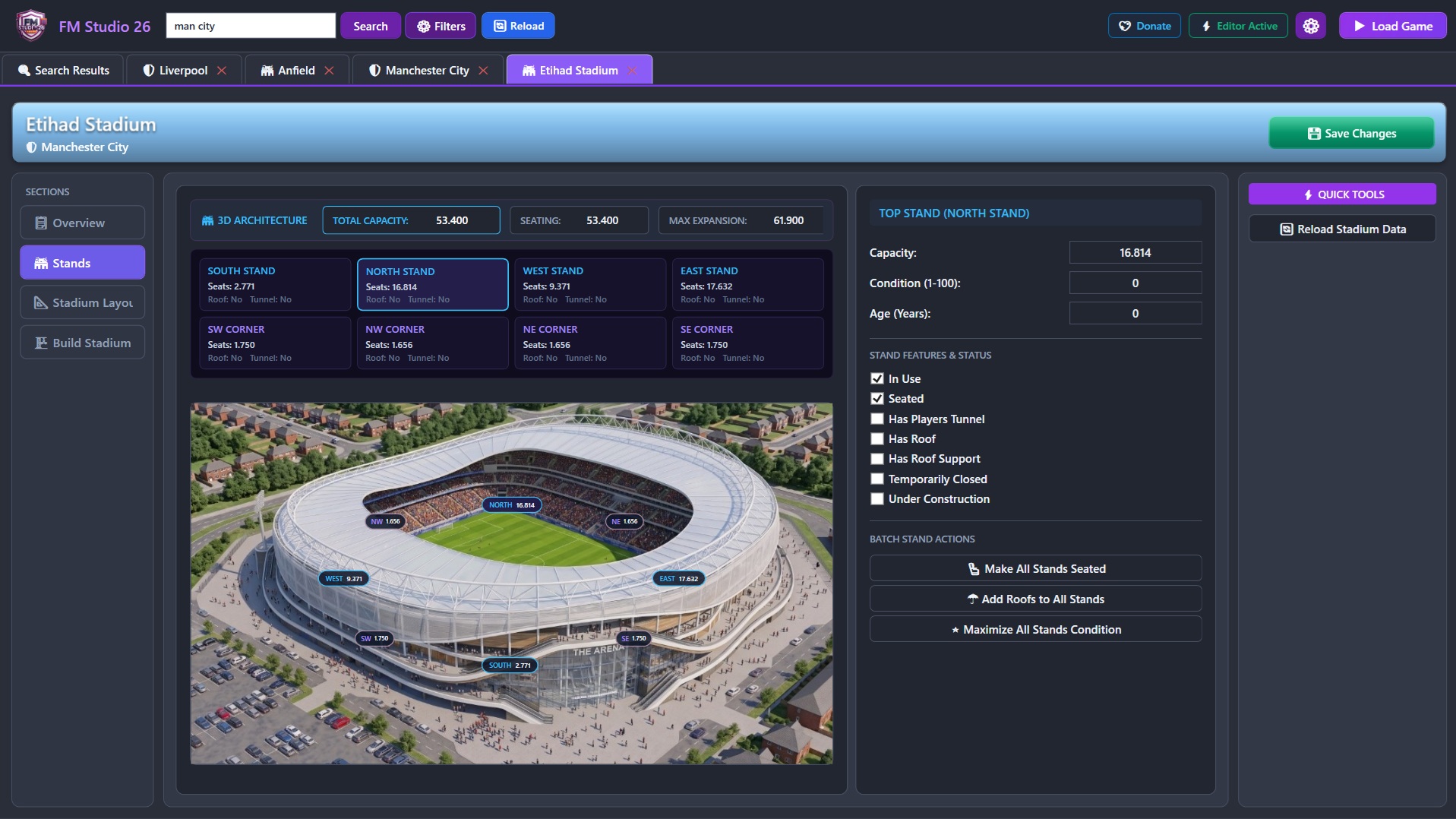Screen dimensions: 1456x819
Task: Select the NW 1.656 marker on stadium image
Action: (385, 521)
